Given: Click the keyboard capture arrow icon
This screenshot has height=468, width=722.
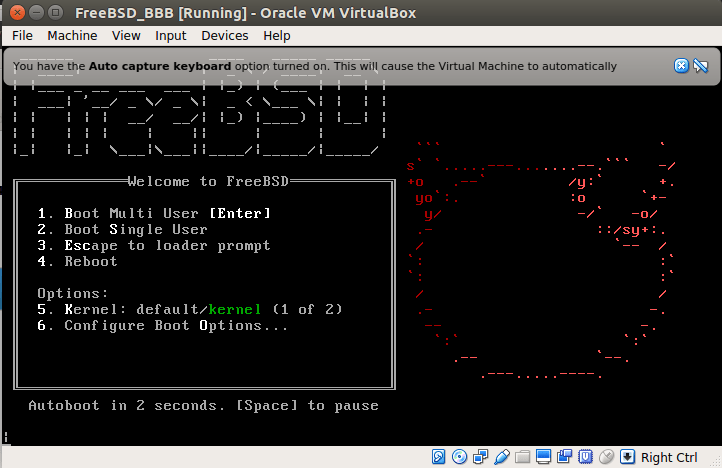Looking at the screenshot, I should pos(627,456).
